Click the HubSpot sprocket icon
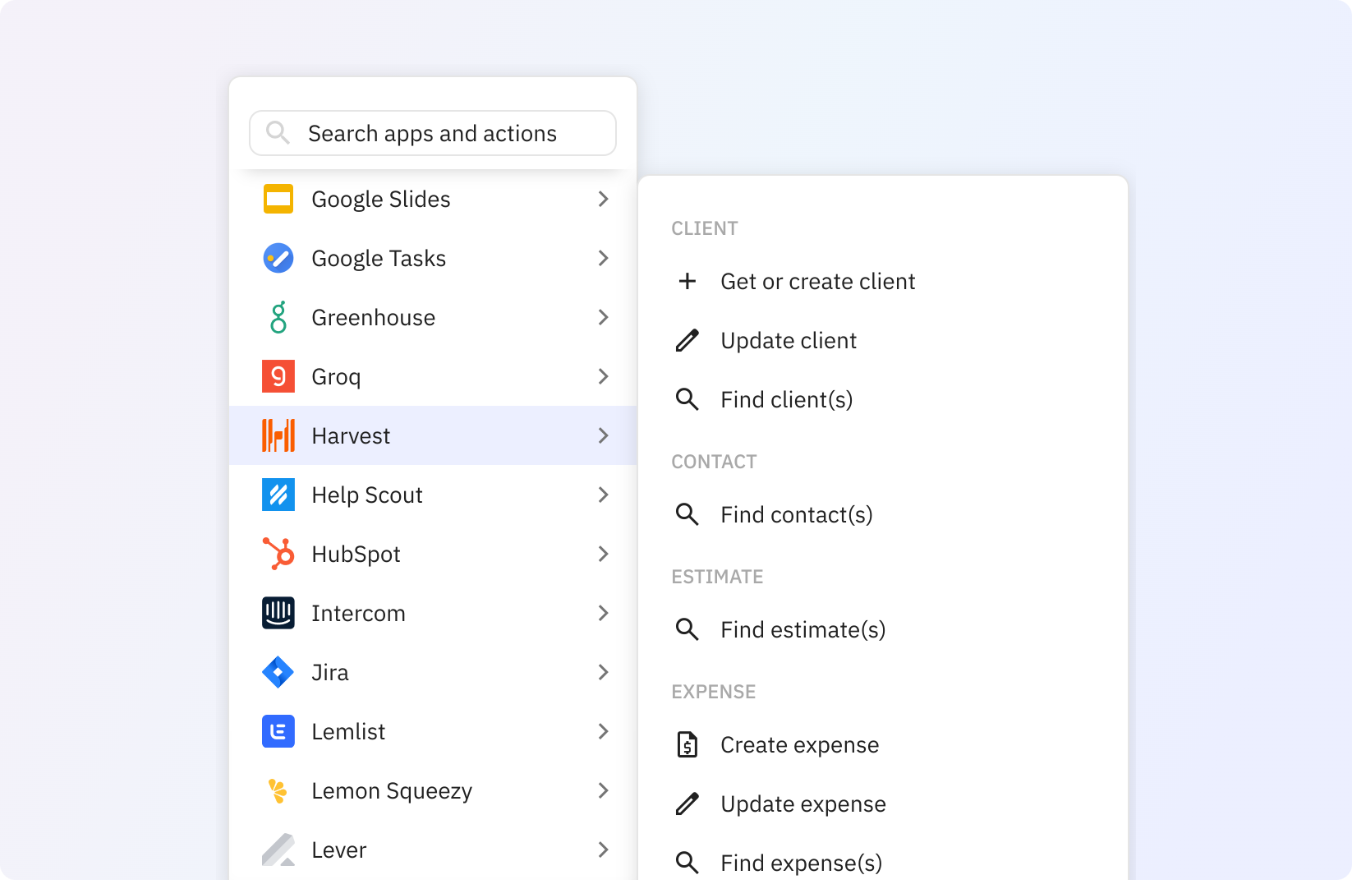 [278, 554]
